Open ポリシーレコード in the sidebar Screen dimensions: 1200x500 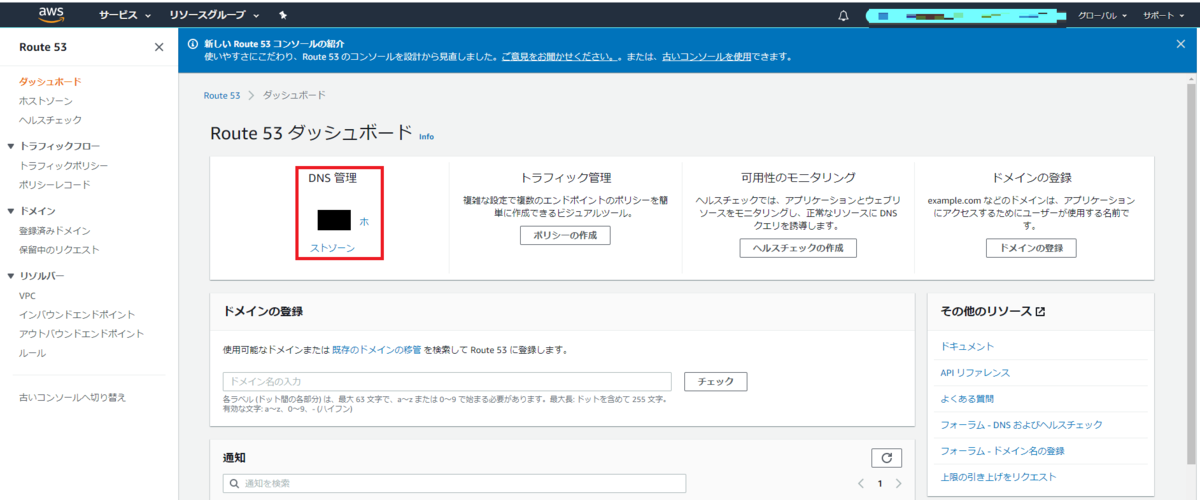[x=55, y=185]
